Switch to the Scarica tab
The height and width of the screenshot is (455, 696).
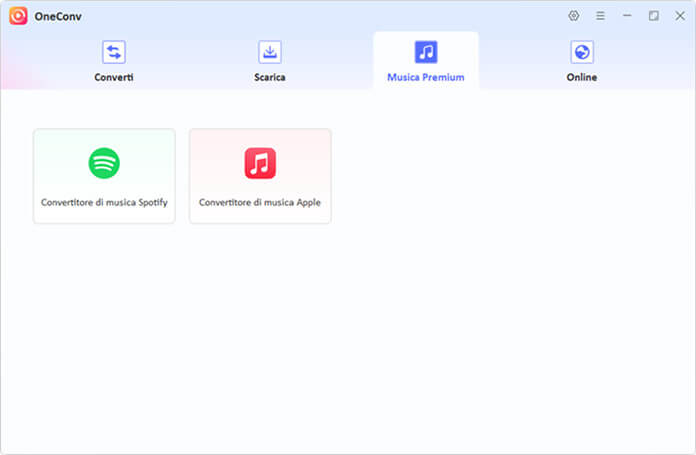point(270,61)
